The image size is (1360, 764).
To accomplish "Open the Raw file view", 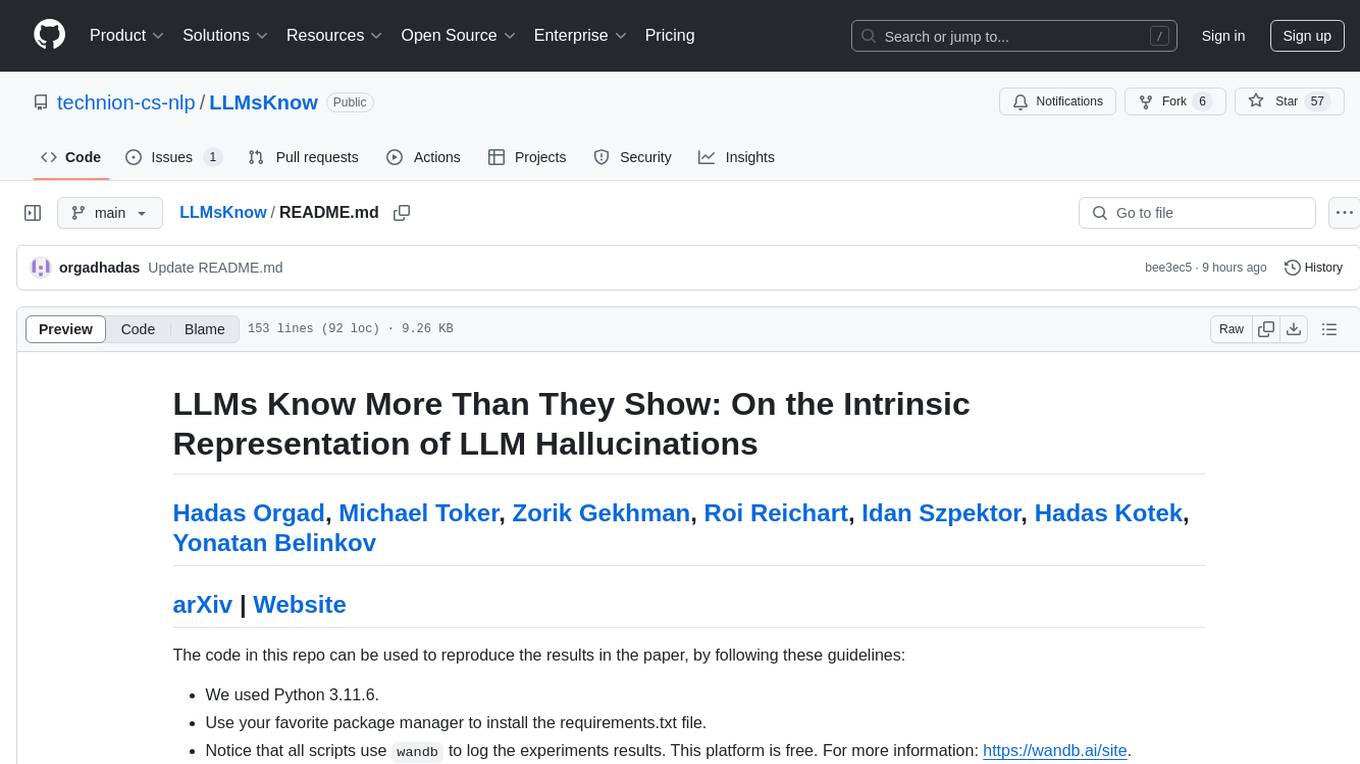I will pos(1232,329).
